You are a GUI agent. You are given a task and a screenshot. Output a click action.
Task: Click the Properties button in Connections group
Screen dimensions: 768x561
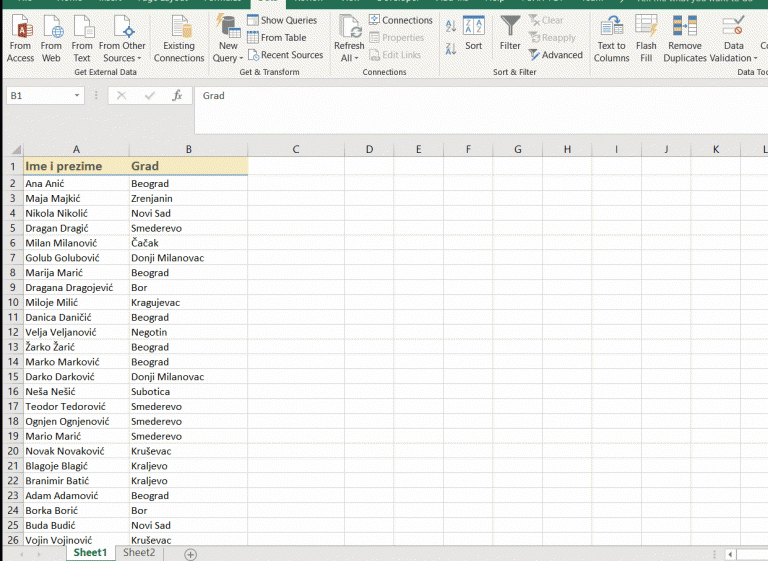tap(396, 37)
